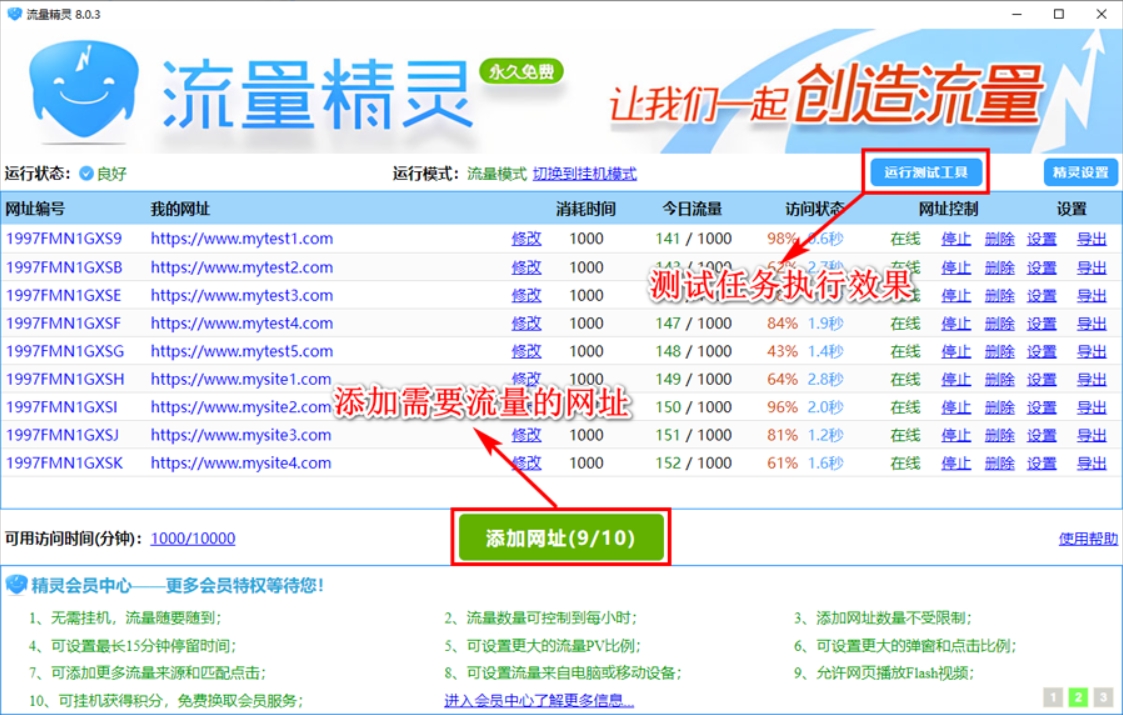Open 设置 for www.mysite2.com row
Screen dimensions: 1123x715
(x=1041, y=407)
